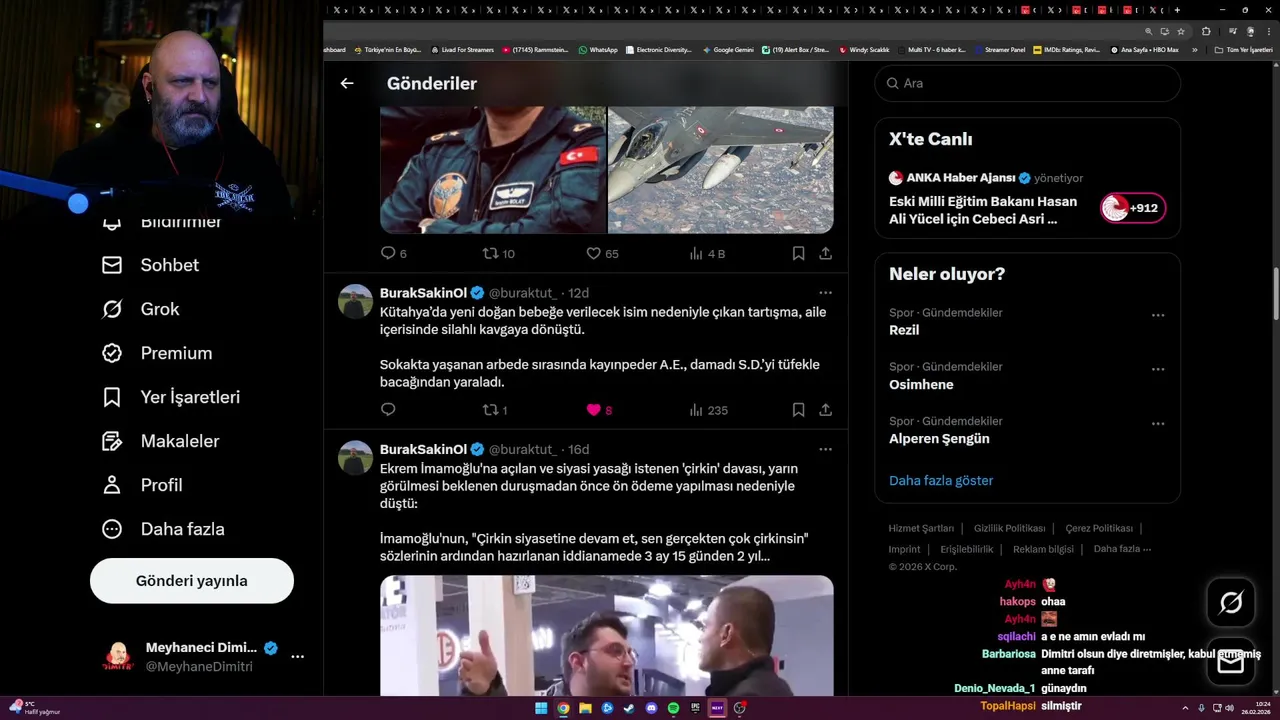Viewport: 1280px width, 720px height.
Task: Open Streamer Panel bookmark
Action: click(999, 49)
